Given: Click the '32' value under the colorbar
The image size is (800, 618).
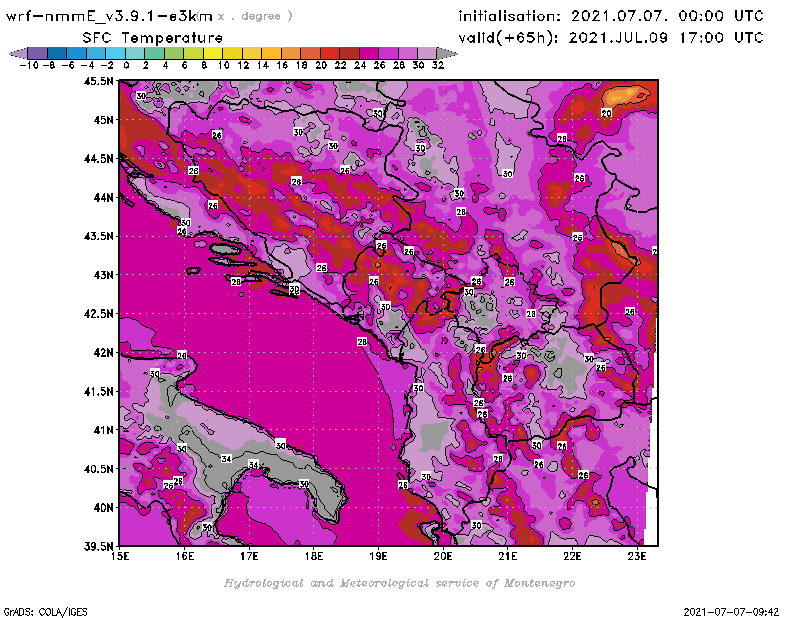Looking at the screenshot, I should pyautogui.click(x=438, y=65).
